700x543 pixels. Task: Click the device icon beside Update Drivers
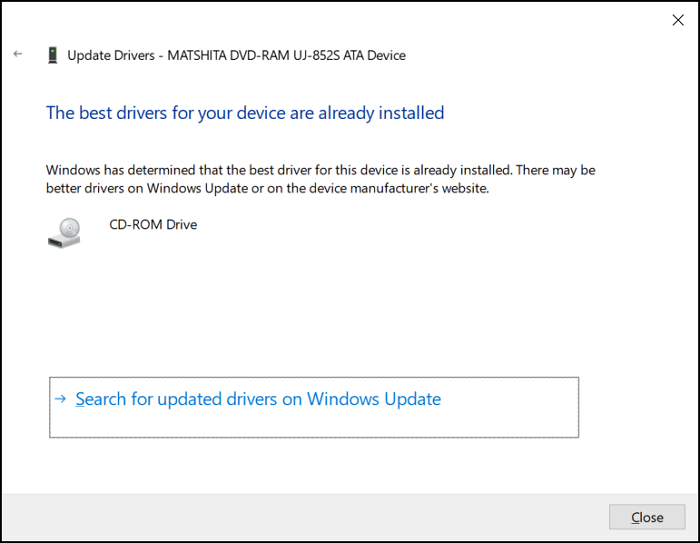[53, 55]
